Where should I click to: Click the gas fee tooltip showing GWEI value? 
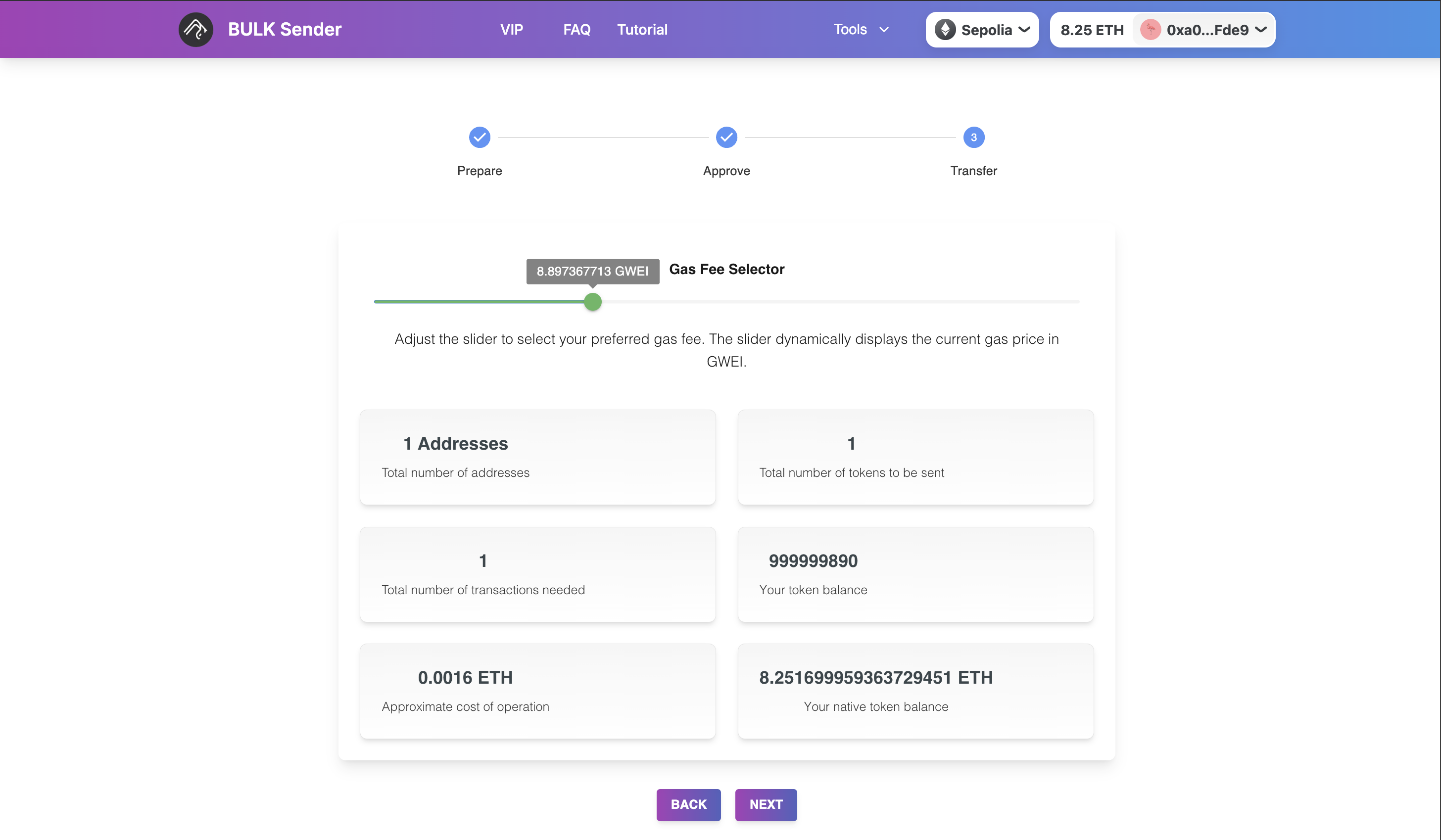tap(592, 271)
